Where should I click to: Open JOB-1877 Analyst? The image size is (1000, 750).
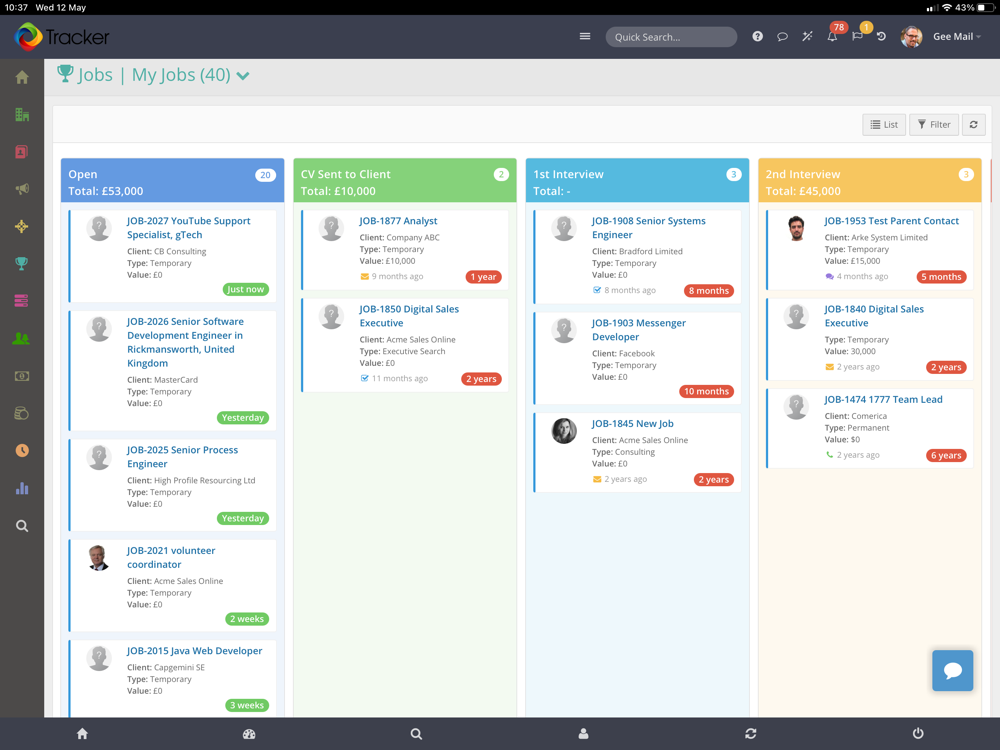[398, 221]
